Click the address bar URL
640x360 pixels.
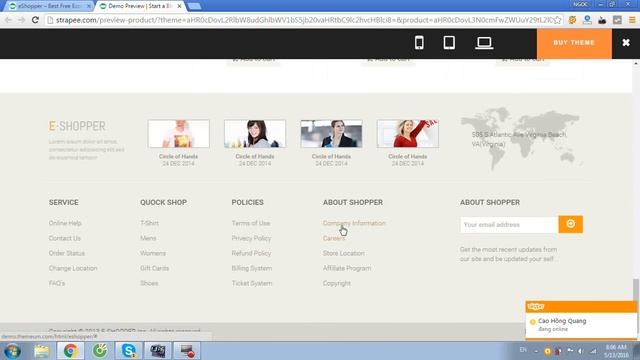[304, 20]
